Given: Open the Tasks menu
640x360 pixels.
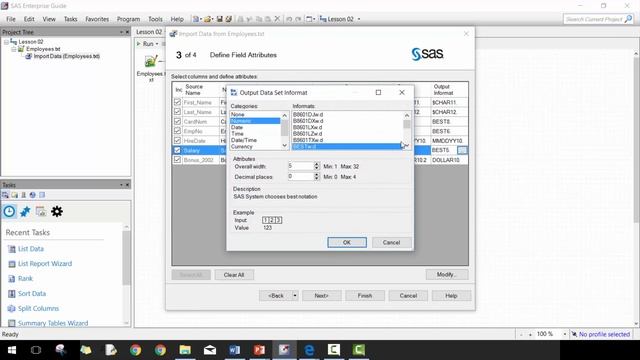Looking at the screenshot, I should 70,19.
